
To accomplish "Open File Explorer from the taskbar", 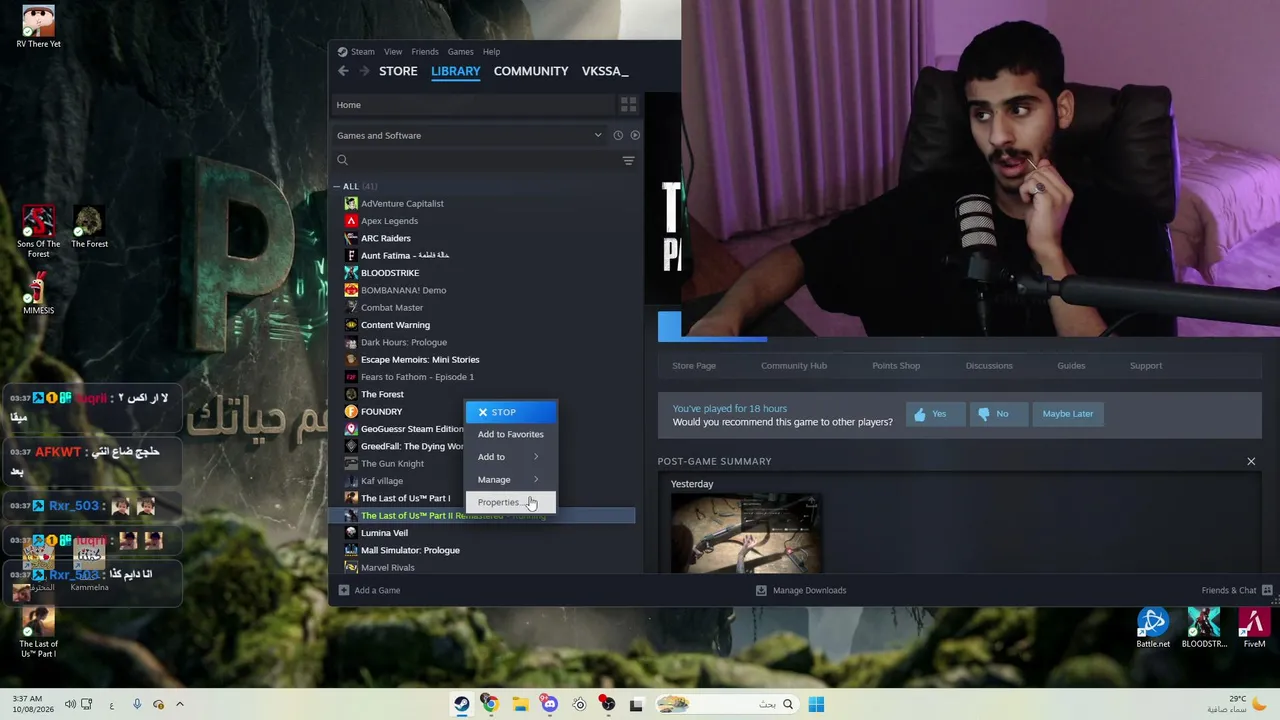I will pos(520,704).
